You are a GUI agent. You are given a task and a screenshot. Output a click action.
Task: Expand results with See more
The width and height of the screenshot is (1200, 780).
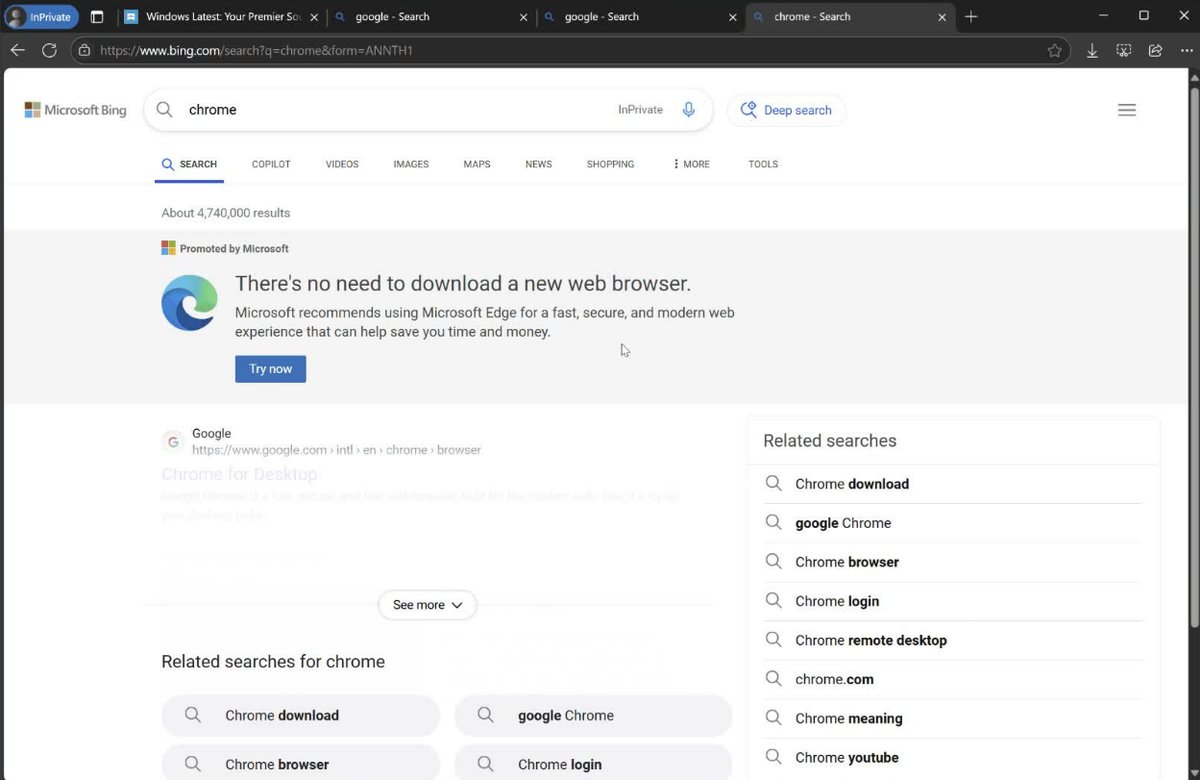coord(427,605)
